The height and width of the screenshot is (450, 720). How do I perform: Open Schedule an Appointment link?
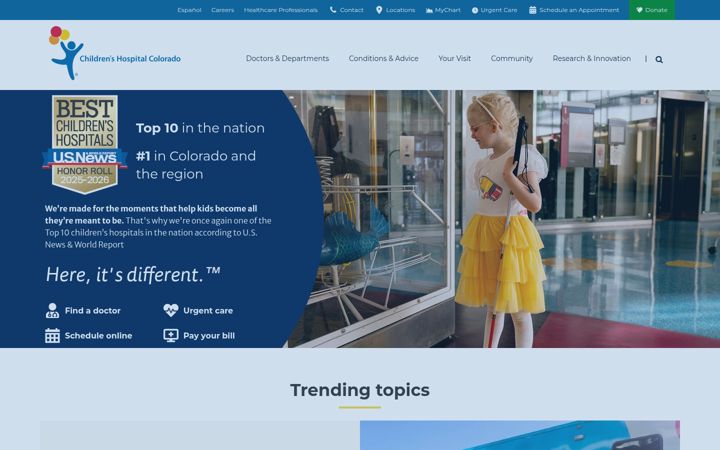coord(574,10)
